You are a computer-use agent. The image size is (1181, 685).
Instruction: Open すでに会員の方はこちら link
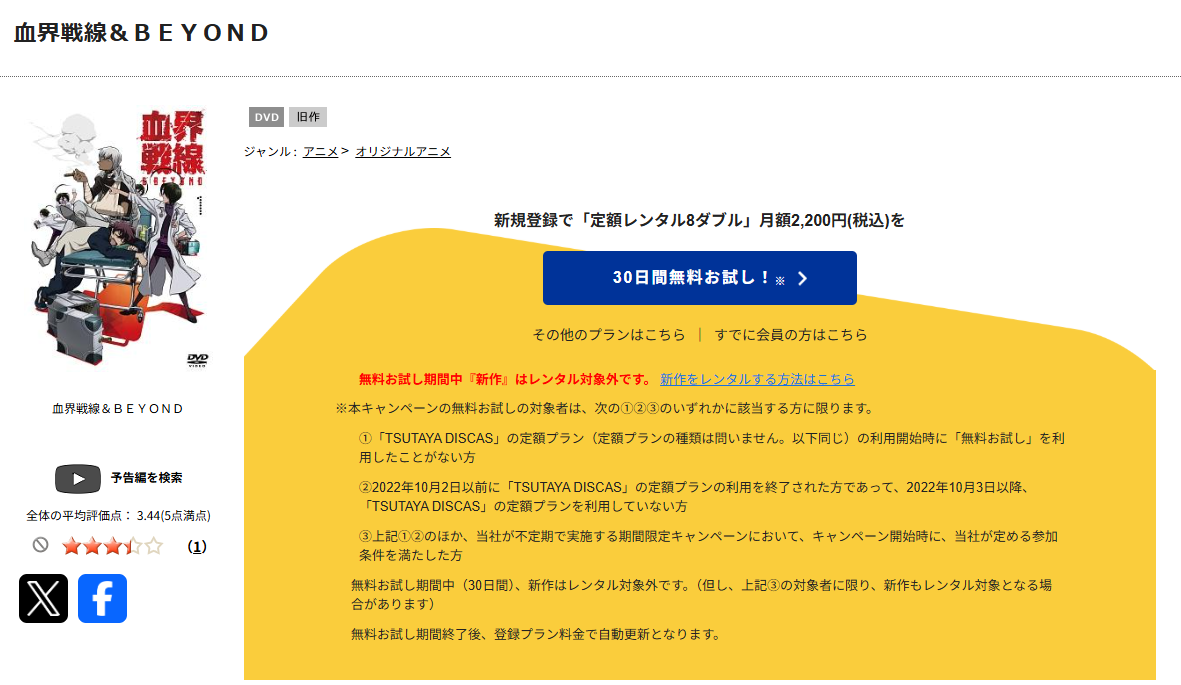coord(791,335)
